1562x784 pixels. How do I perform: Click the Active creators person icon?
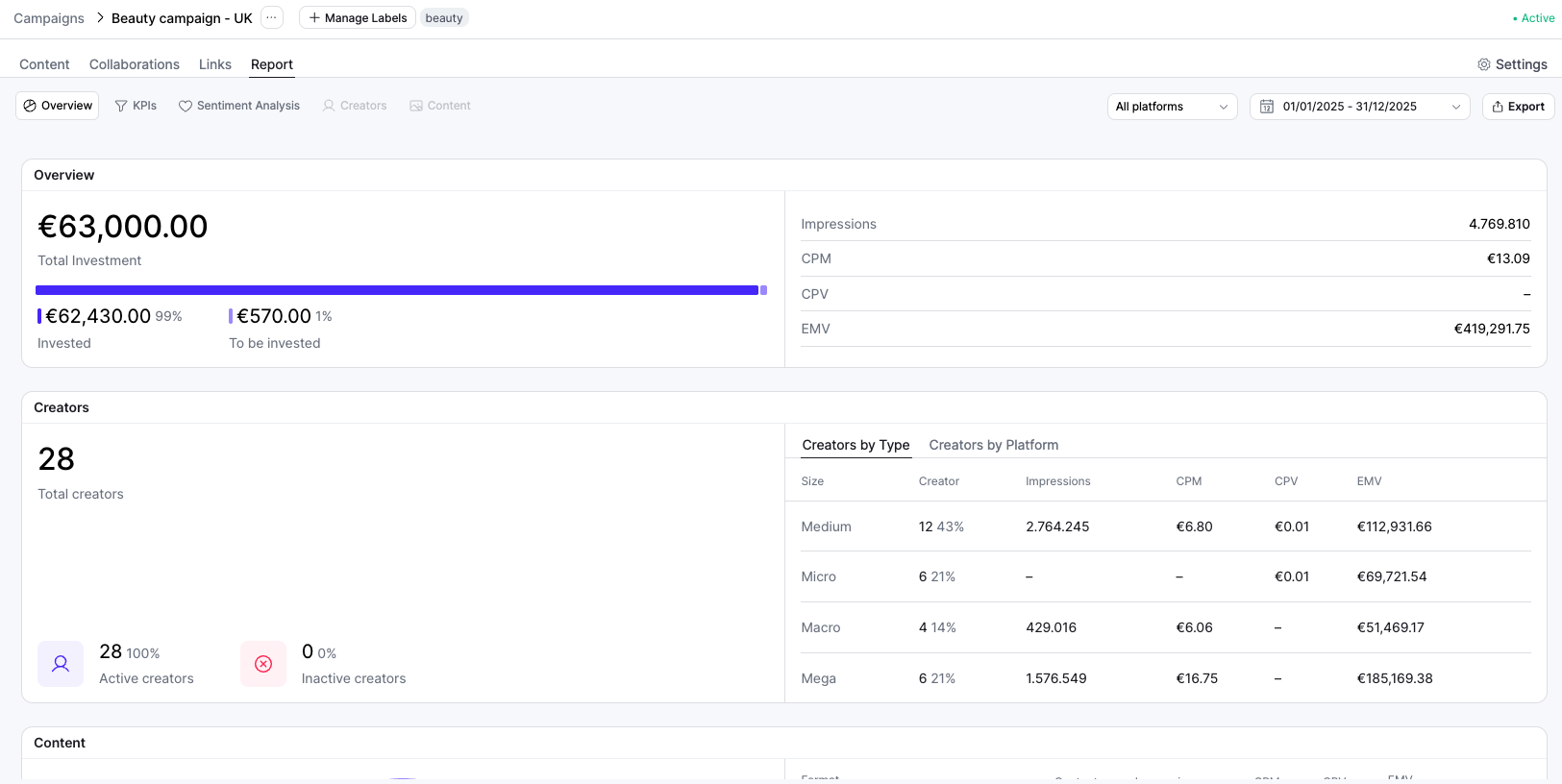(x=61, y=664)
